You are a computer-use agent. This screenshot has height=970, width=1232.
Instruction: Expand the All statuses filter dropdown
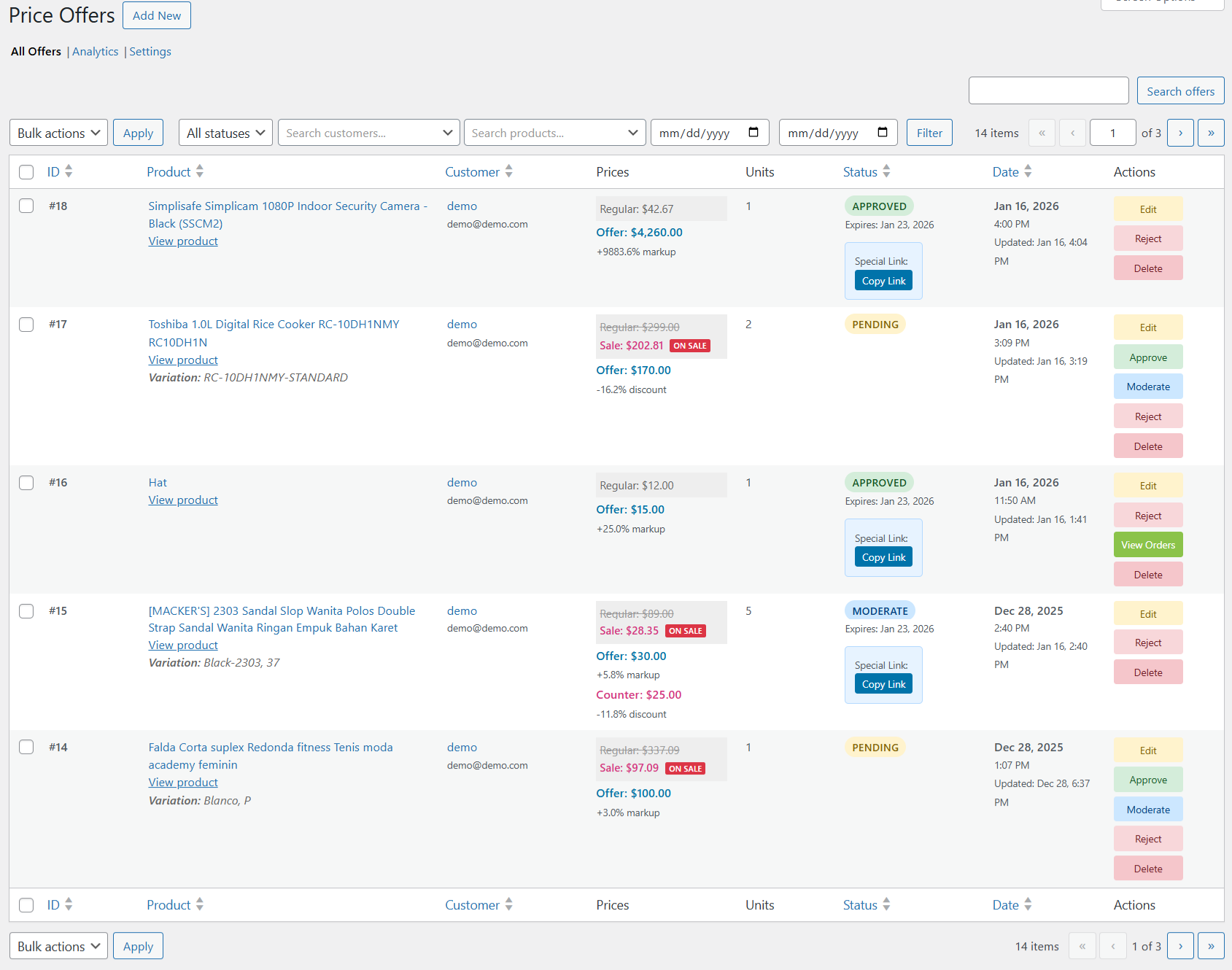[x=225, y=133]
